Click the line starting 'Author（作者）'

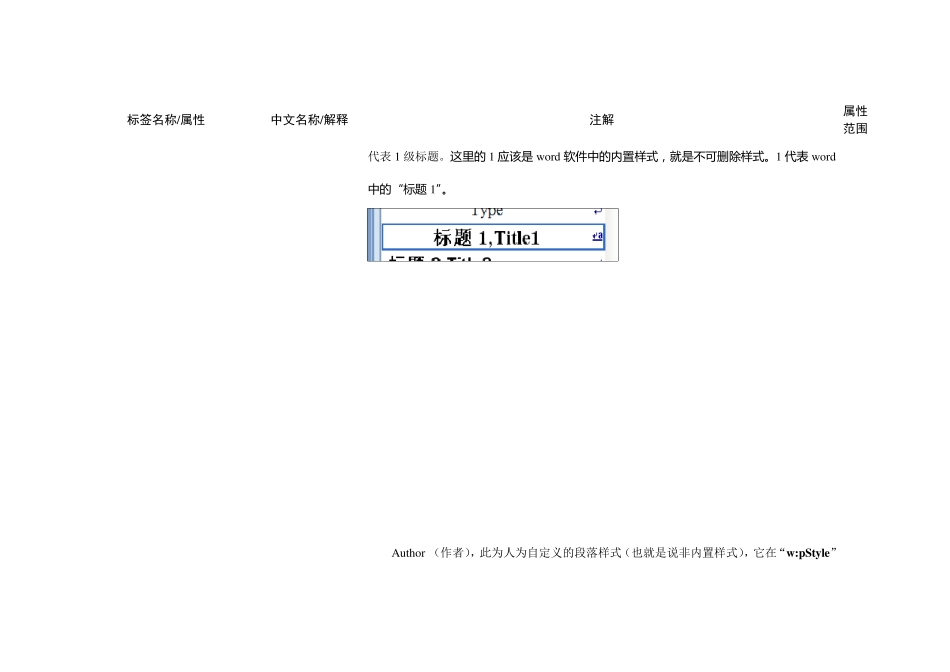pyautogui.click(x=614, y=553)
